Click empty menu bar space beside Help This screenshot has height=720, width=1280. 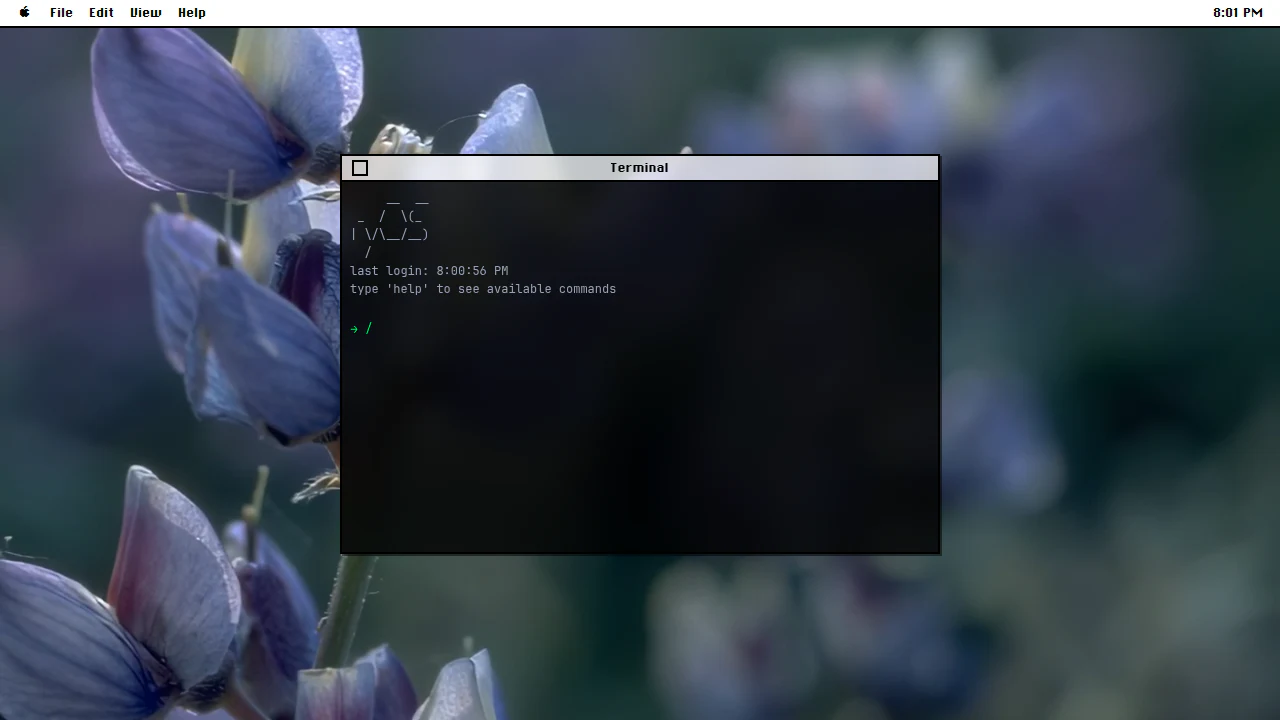[700, 13]
